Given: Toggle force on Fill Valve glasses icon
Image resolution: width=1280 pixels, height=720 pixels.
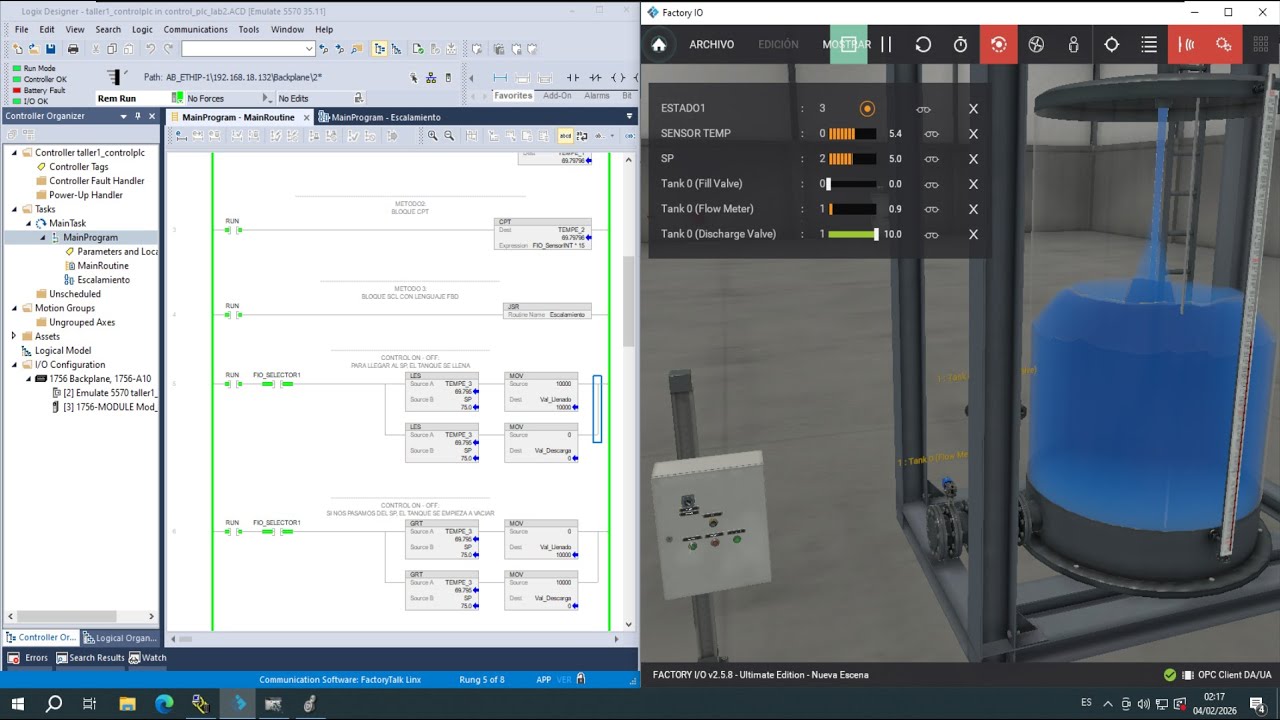Looking at the screenshot, I should [x=931, y=184].
